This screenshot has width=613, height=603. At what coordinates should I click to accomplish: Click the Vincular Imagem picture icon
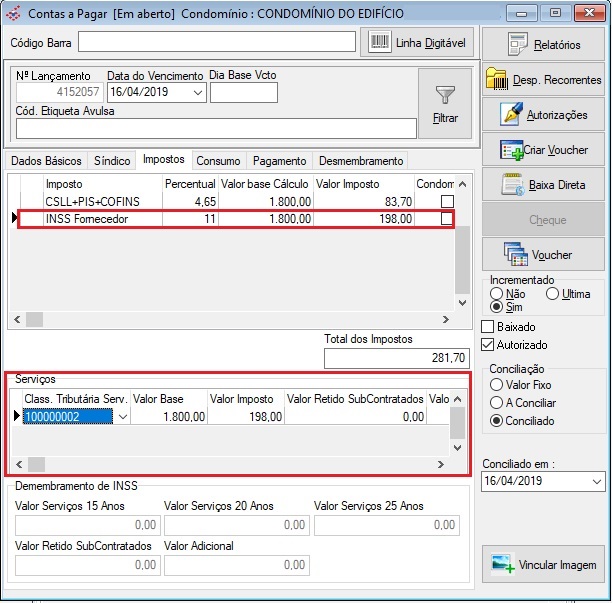503,564
